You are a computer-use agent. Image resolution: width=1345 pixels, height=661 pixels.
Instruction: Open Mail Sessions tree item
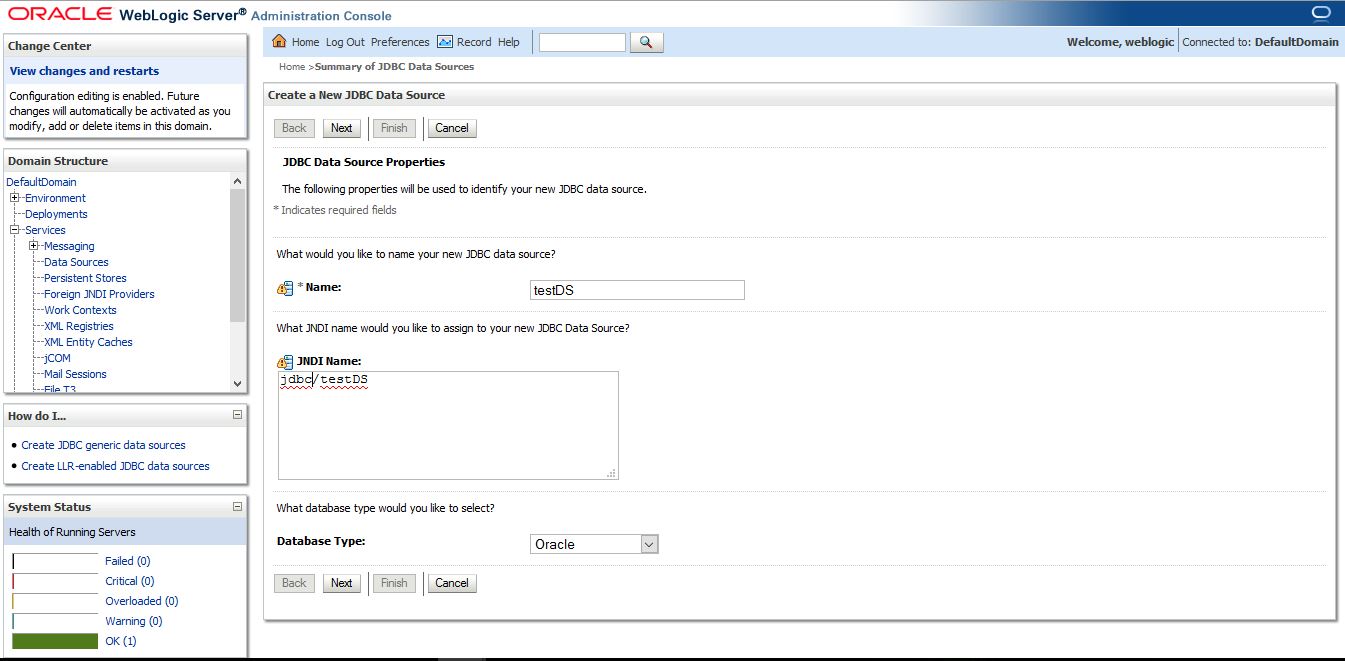click(75, 374)
